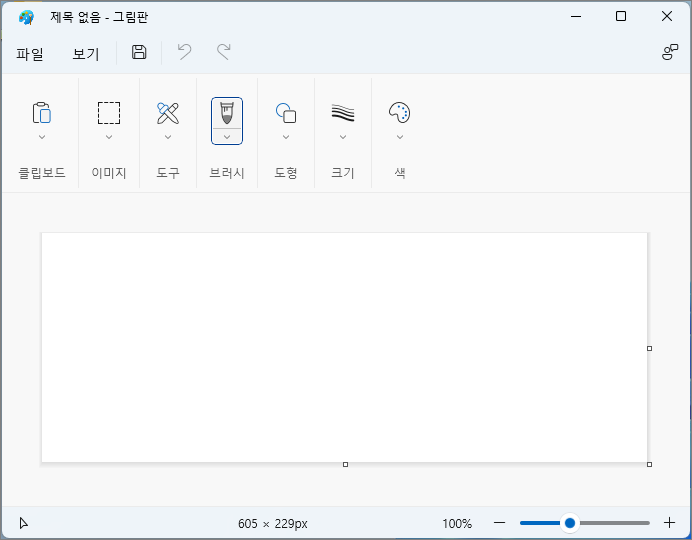Close the 그림판 window
Viewport: 692px width, 540px height.
tap(667, 16)
